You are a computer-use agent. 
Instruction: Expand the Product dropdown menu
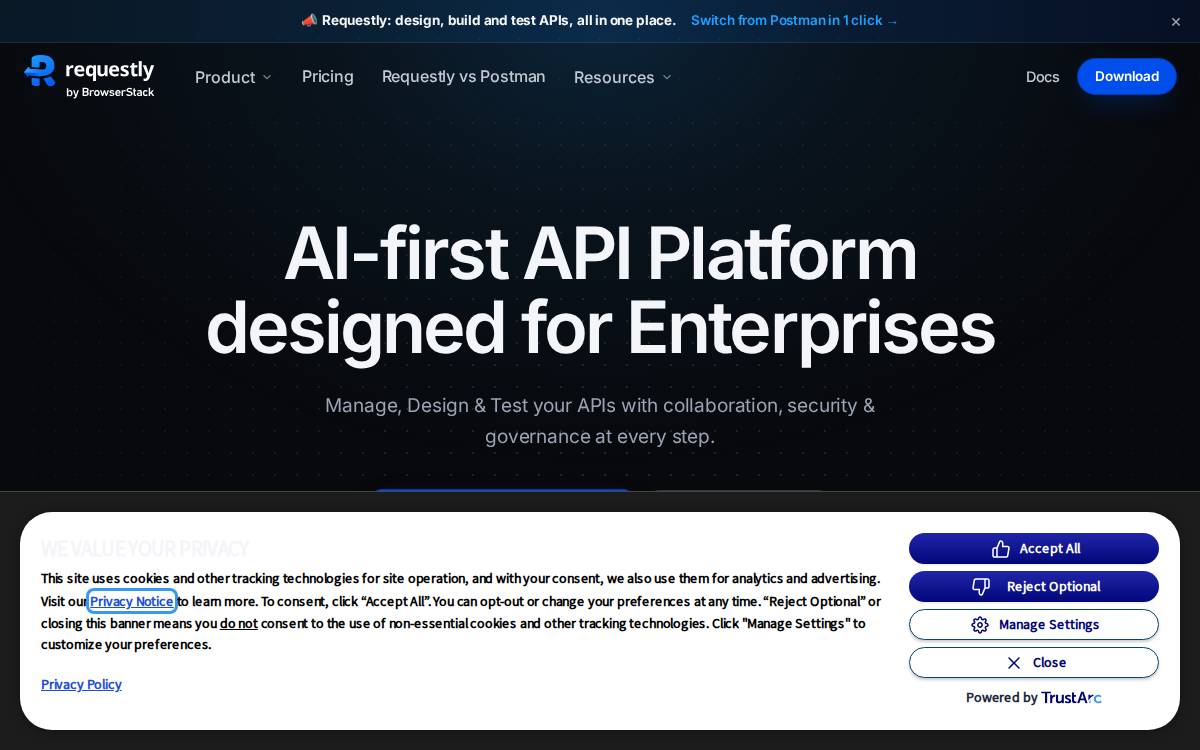(x=233, y=77)
